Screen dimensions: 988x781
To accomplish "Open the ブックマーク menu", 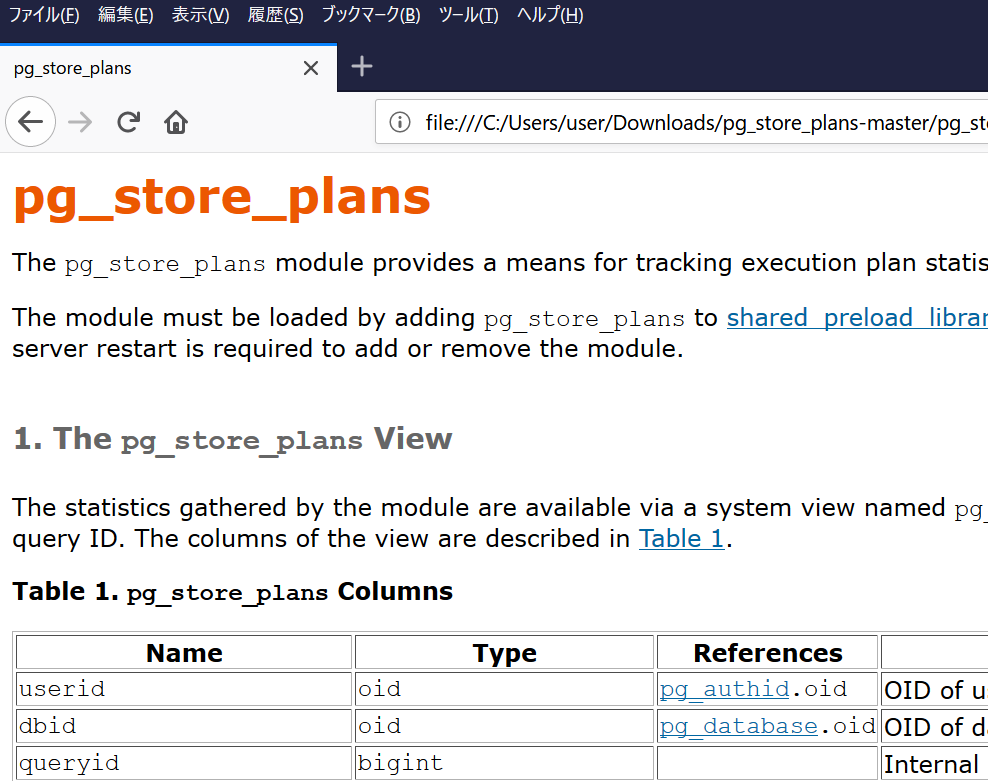I will 370,15.
